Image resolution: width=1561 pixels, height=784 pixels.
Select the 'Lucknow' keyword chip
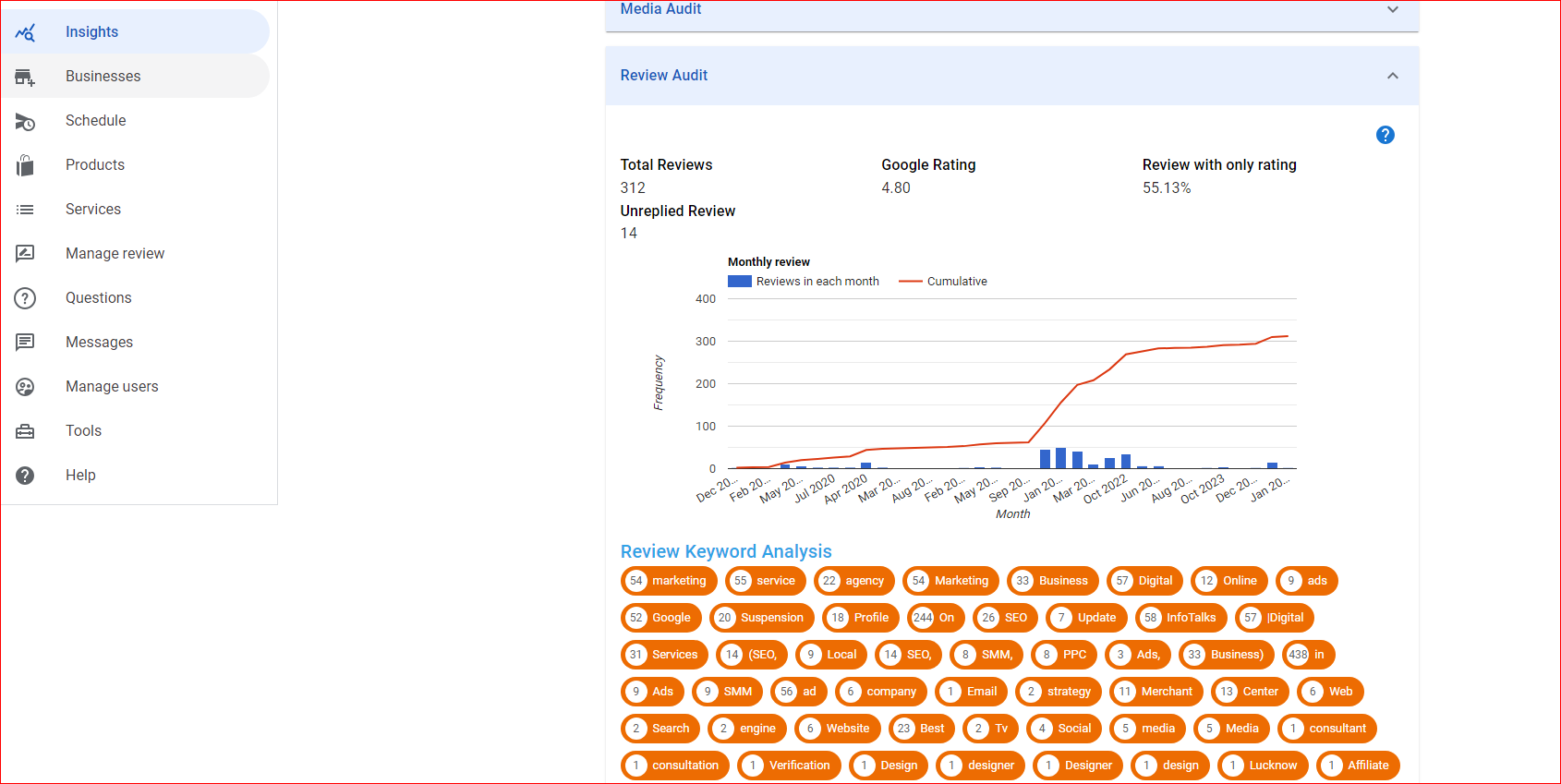[x=1263, y=766]
